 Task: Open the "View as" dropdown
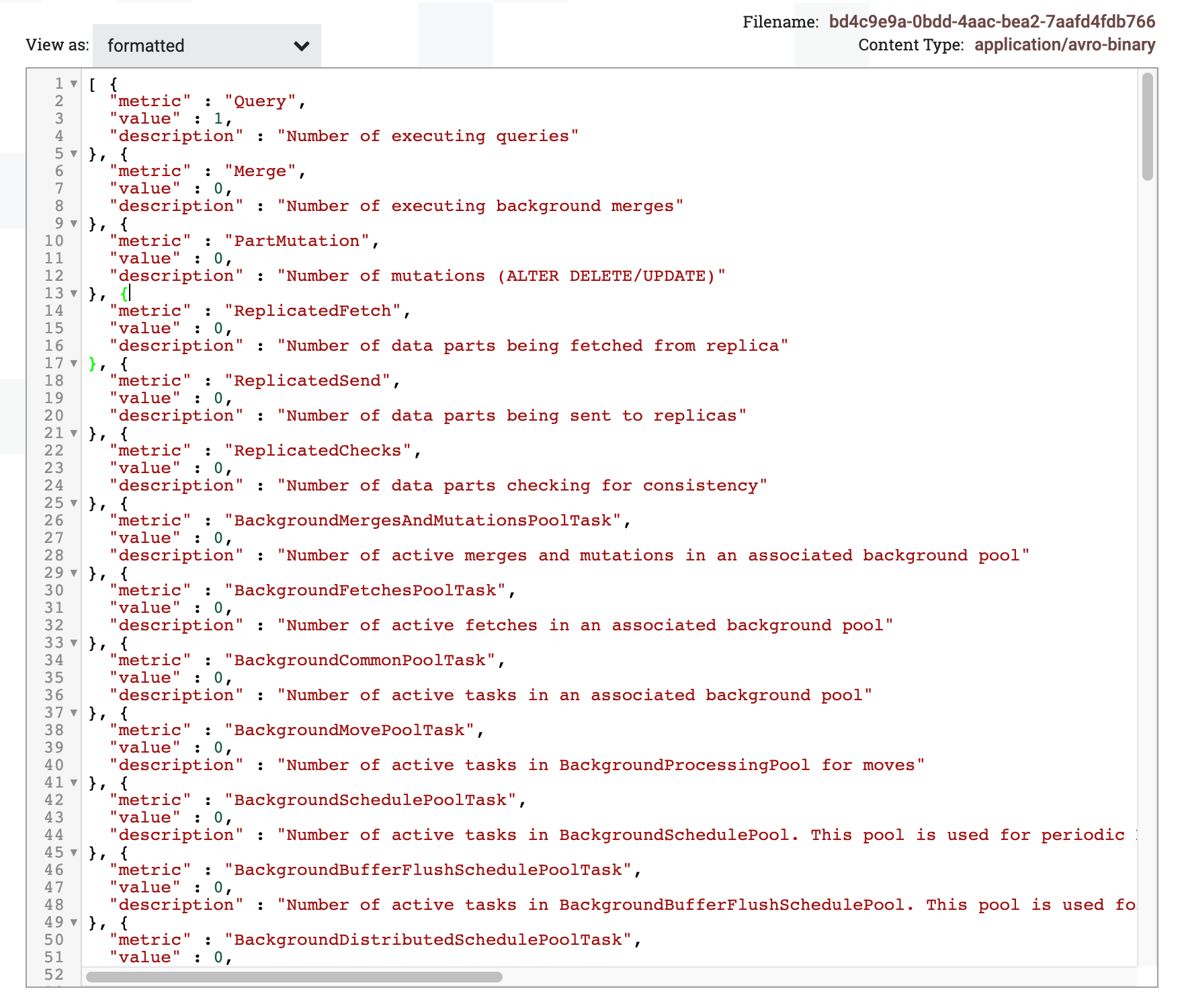pos(302,46)
